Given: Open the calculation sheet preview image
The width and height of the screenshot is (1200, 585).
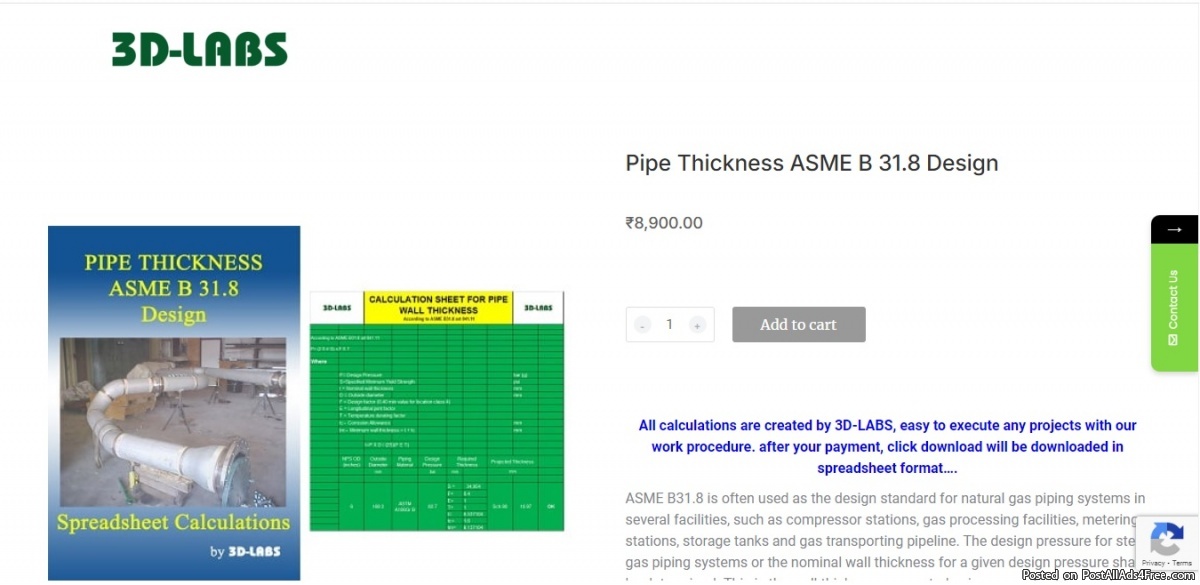Looking at the screenshot, I should (437, 411).
